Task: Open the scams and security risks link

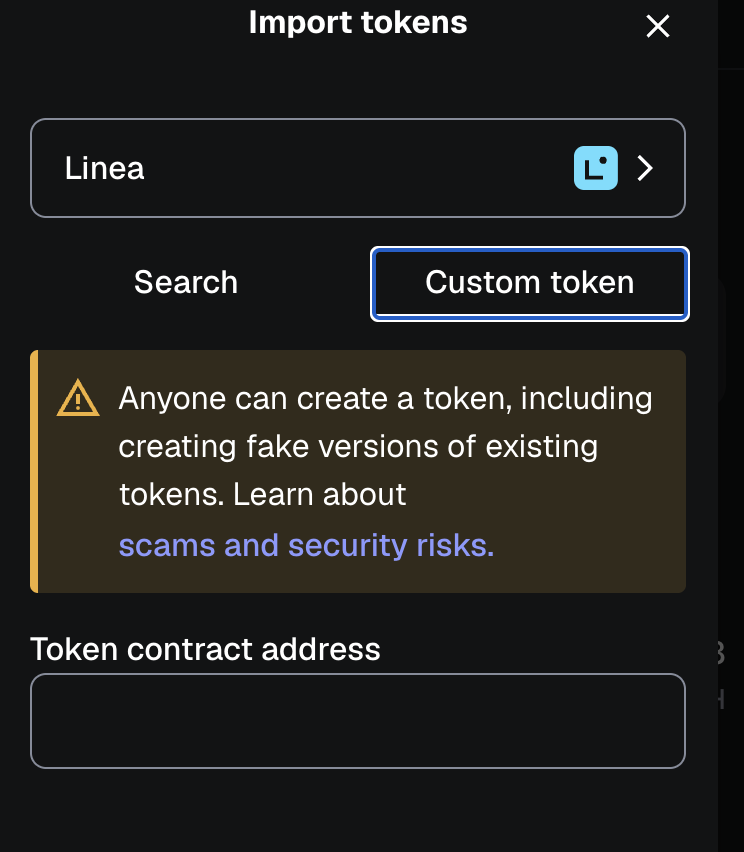Action: click(x=306, y=546)
